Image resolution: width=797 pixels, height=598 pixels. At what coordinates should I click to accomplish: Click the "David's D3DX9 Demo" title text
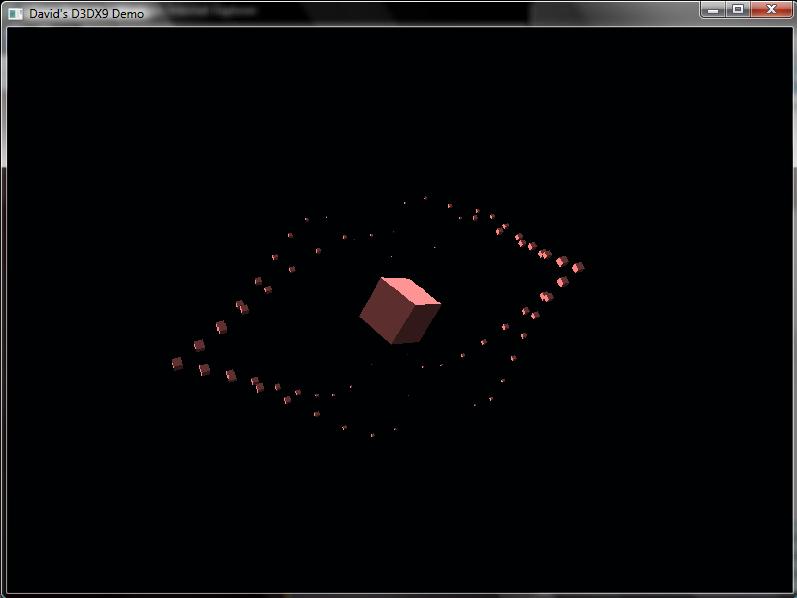(x=86, y=13)
